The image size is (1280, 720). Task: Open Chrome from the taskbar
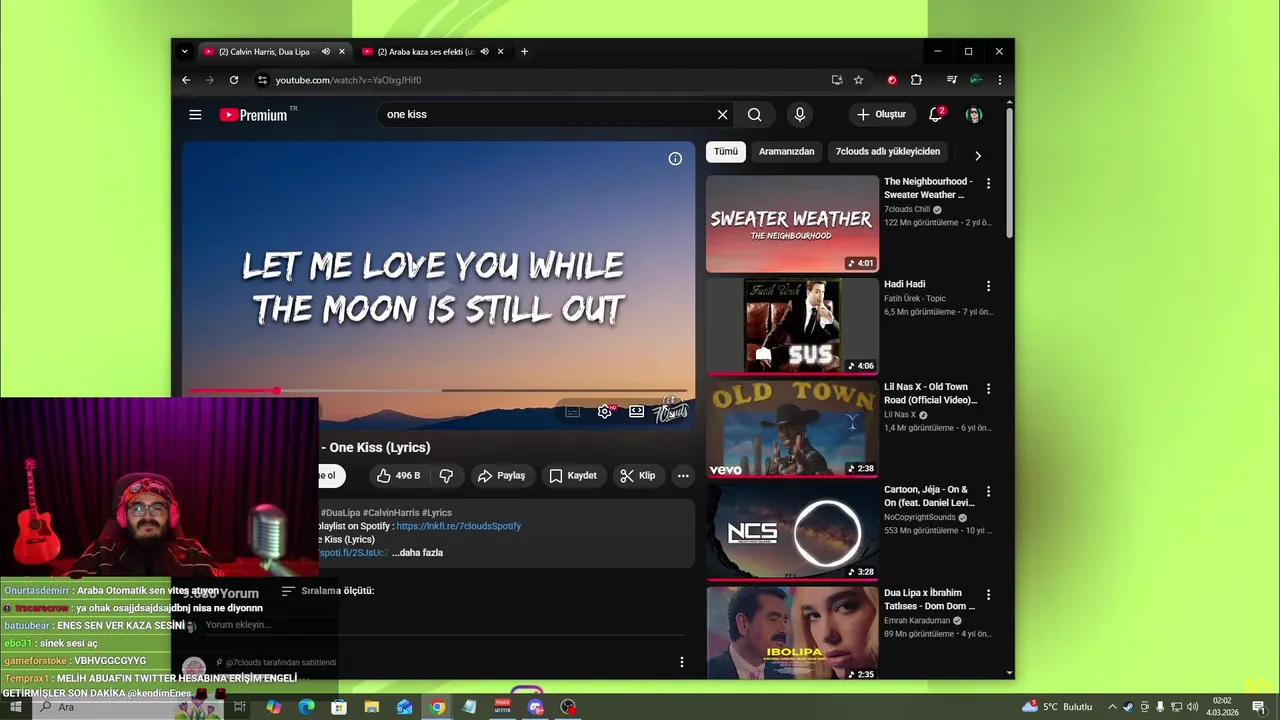pos(437,707)
